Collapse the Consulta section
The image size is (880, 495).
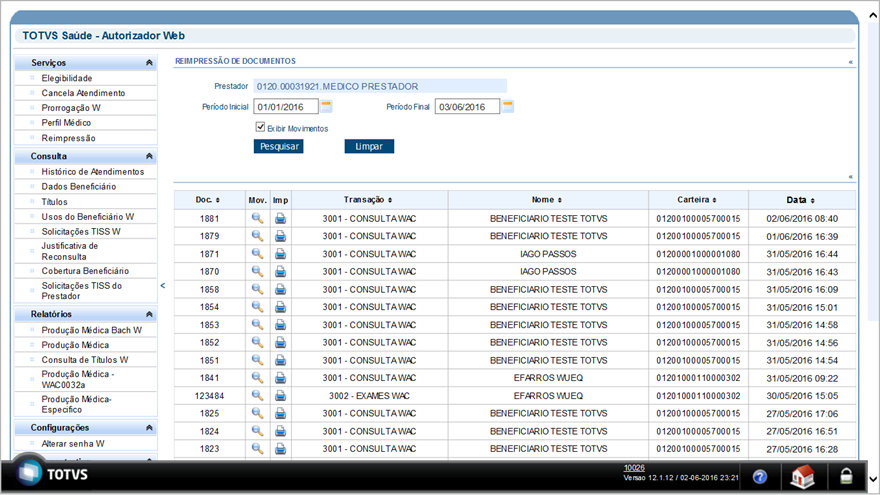point(149,156)
